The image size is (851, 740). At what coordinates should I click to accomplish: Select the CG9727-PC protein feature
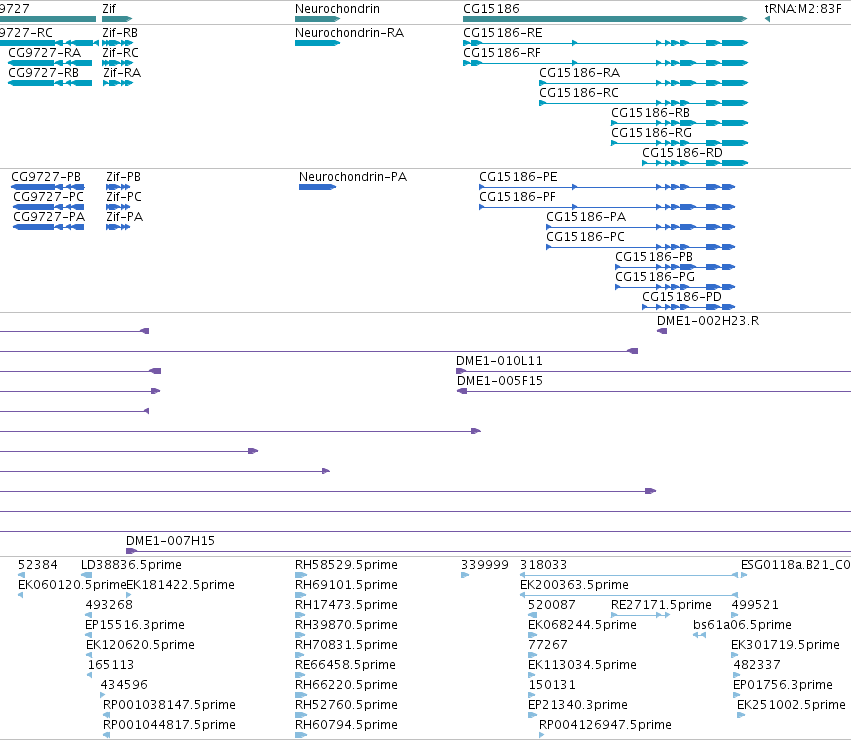(49, 207)
